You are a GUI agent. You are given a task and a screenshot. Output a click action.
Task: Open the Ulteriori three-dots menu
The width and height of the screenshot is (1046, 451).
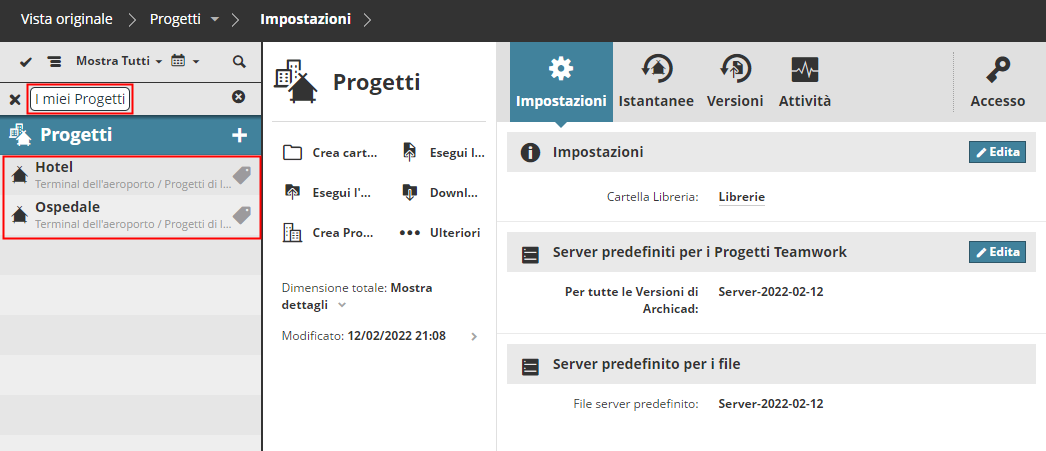pos(409,232)
